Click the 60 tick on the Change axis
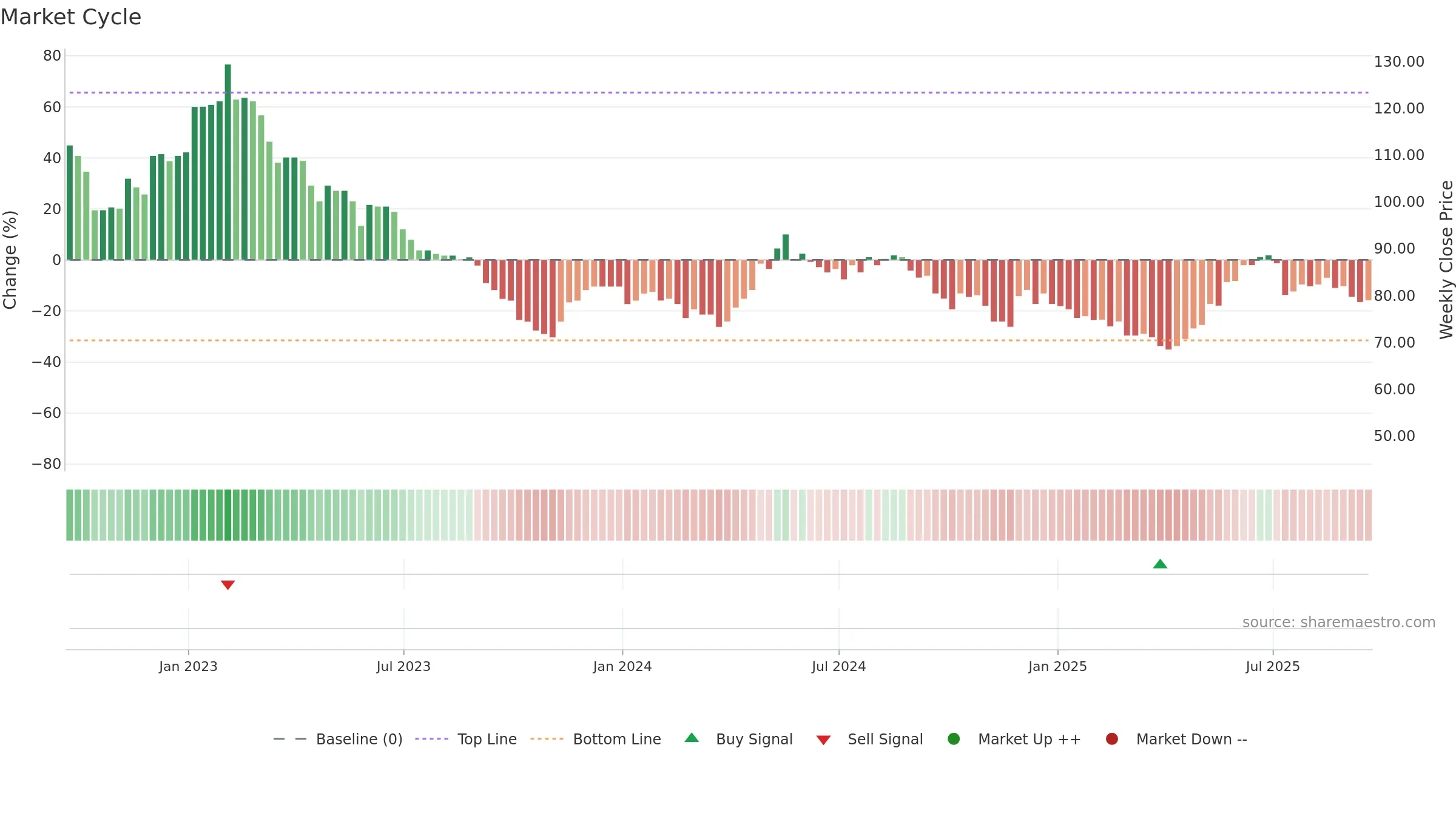Image resolution: width=1456 pixels, height=819 pixels. pos(52,107)
